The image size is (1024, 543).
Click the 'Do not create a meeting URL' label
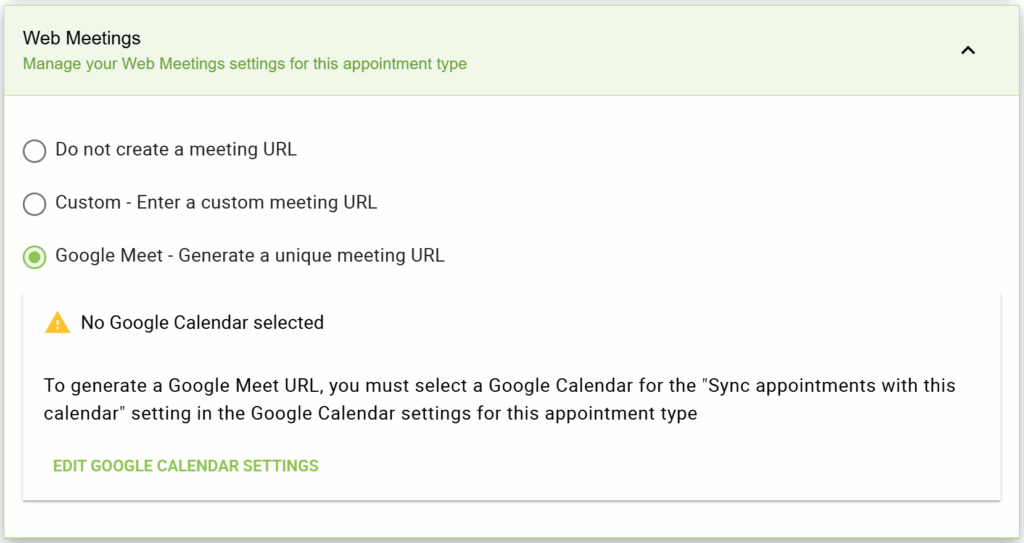pos(176,150)
